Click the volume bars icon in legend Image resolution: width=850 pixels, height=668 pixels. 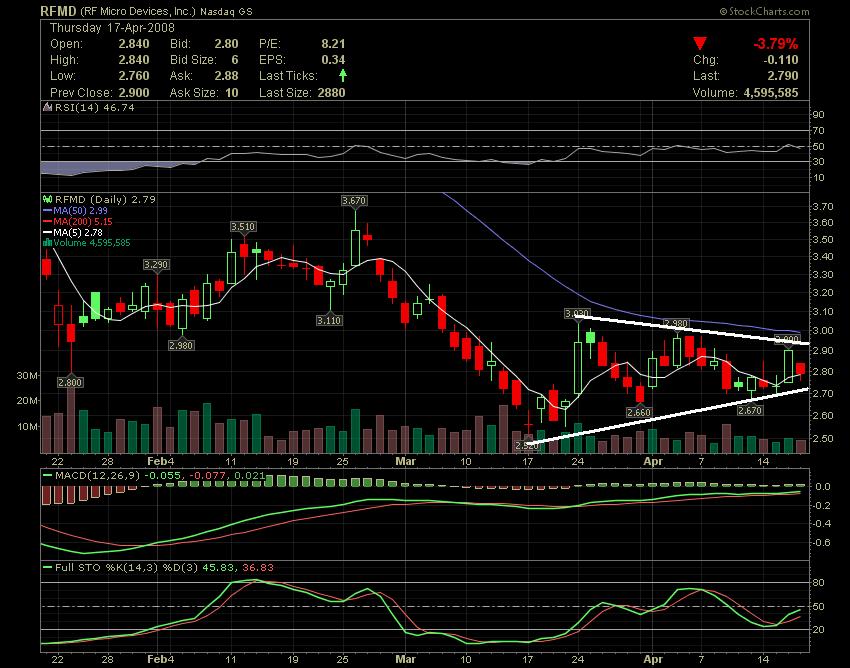47,243
